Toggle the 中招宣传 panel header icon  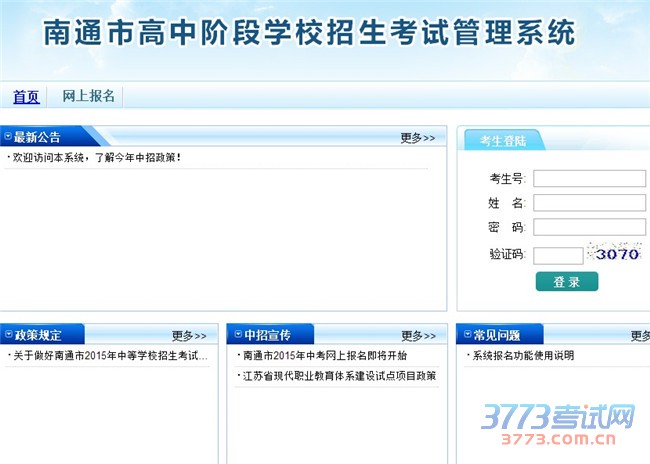pyautogui.click(x=237, y=335)
